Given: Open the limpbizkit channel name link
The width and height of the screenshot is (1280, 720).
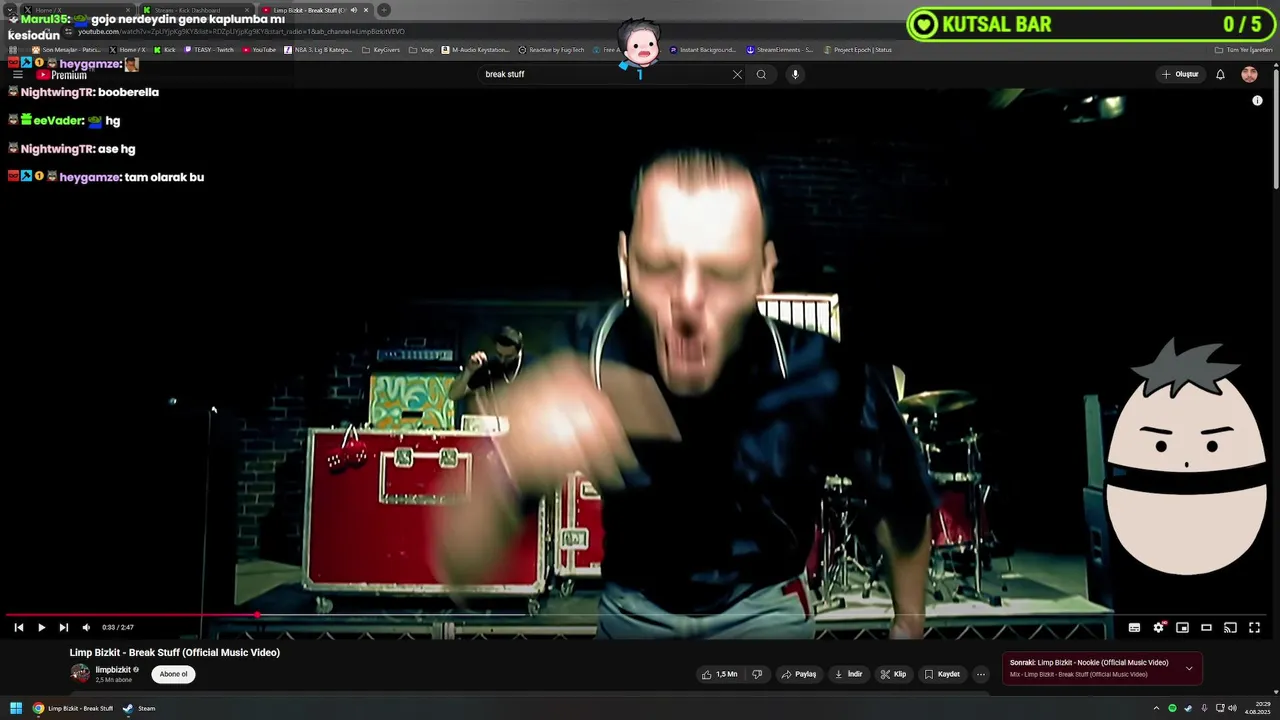Looking at the screenshot, I should [x=113, y=670].
